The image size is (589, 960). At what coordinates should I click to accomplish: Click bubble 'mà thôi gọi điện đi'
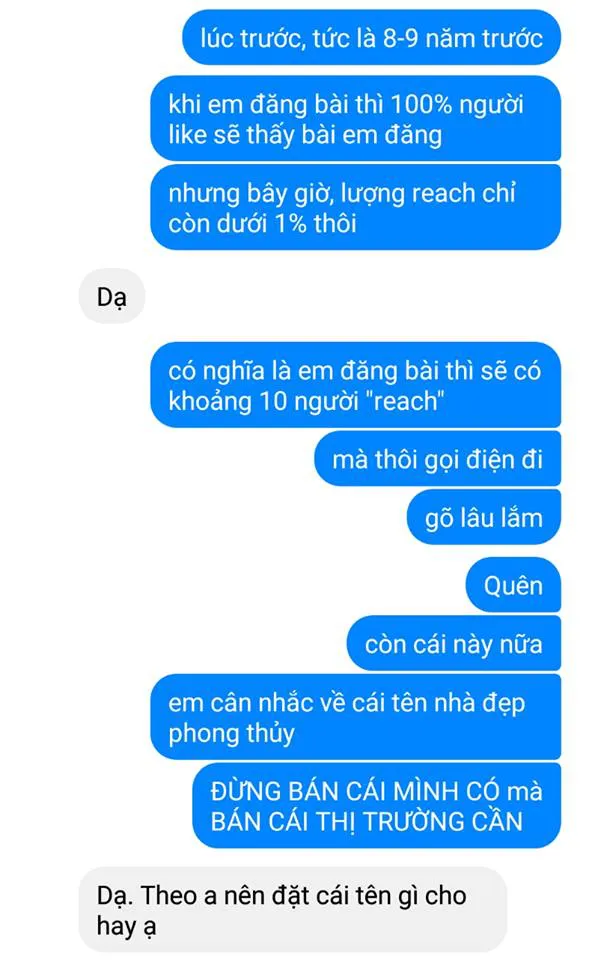tap(437, 459)
